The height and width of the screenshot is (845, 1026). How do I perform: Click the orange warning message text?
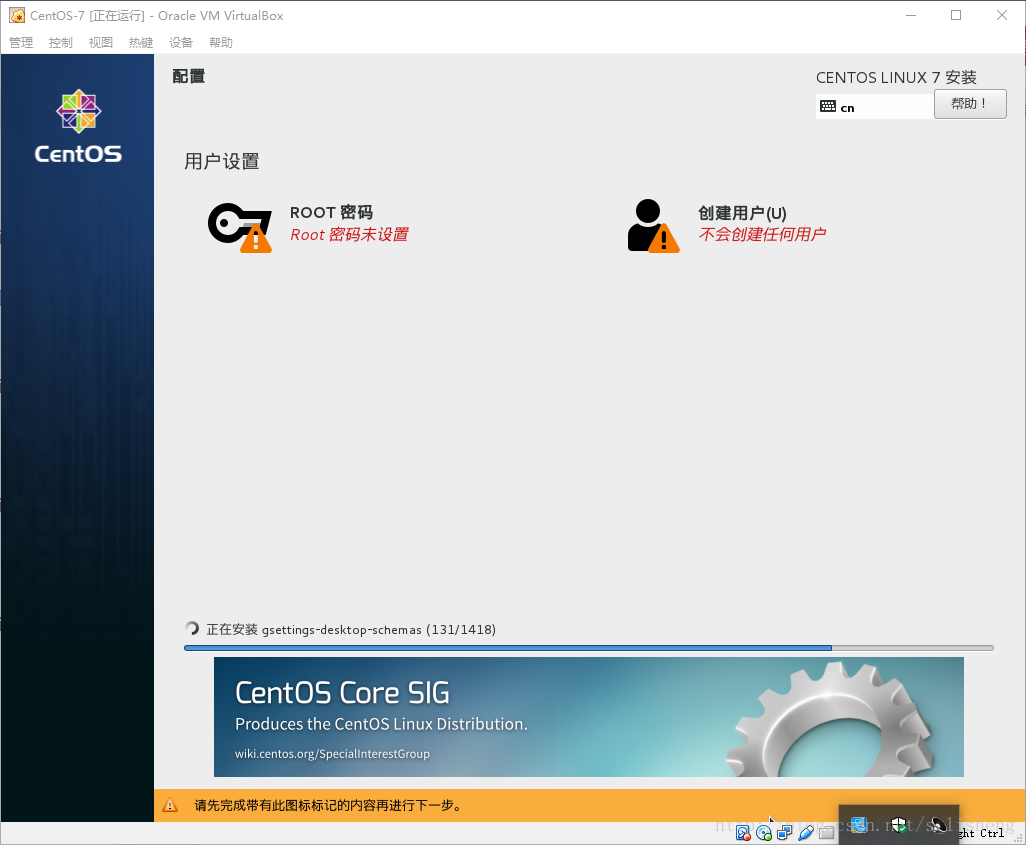pyautogui.click(x=329, y=805)
